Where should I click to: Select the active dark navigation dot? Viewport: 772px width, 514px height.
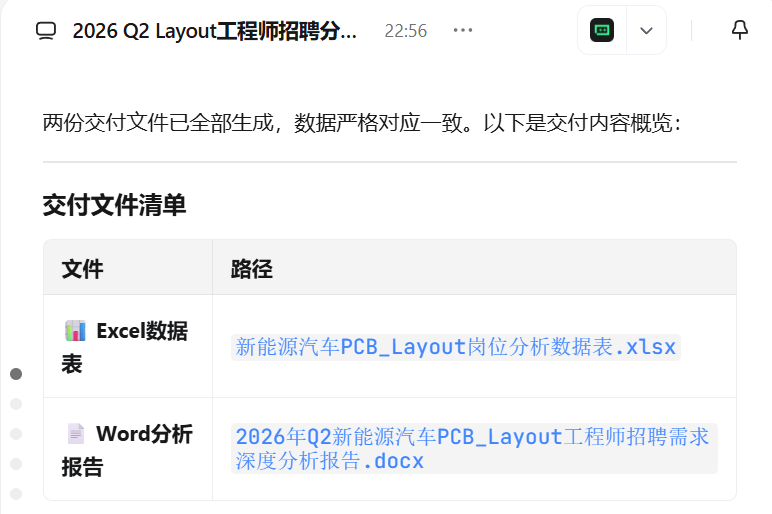[x=16, y=374]
